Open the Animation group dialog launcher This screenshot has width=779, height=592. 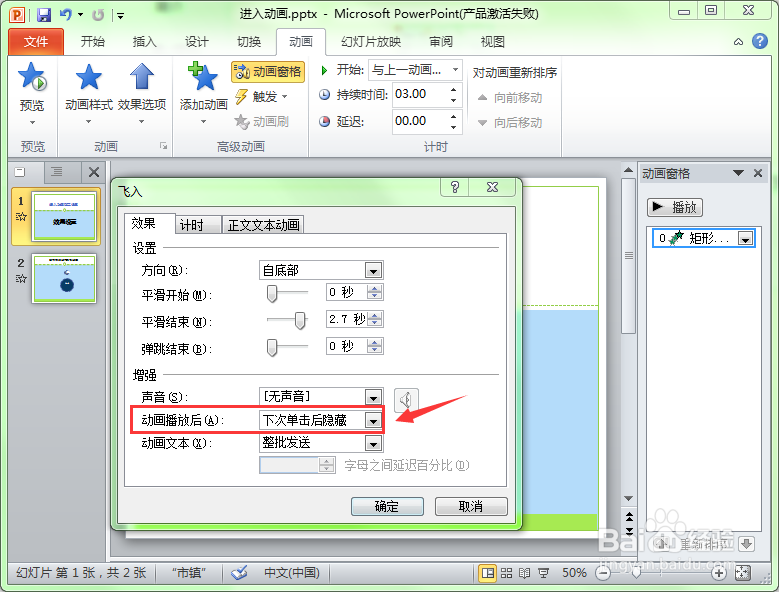point(163,146)
